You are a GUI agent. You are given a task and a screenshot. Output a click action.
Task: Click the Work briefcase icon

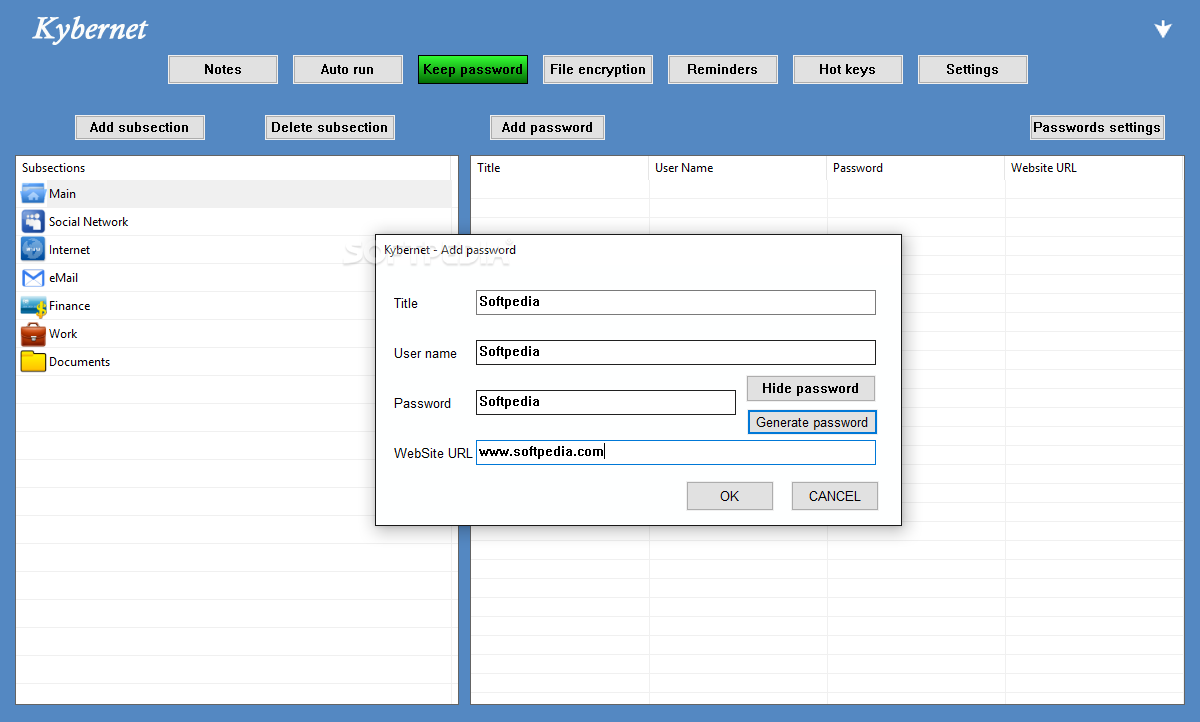point(33,334)
